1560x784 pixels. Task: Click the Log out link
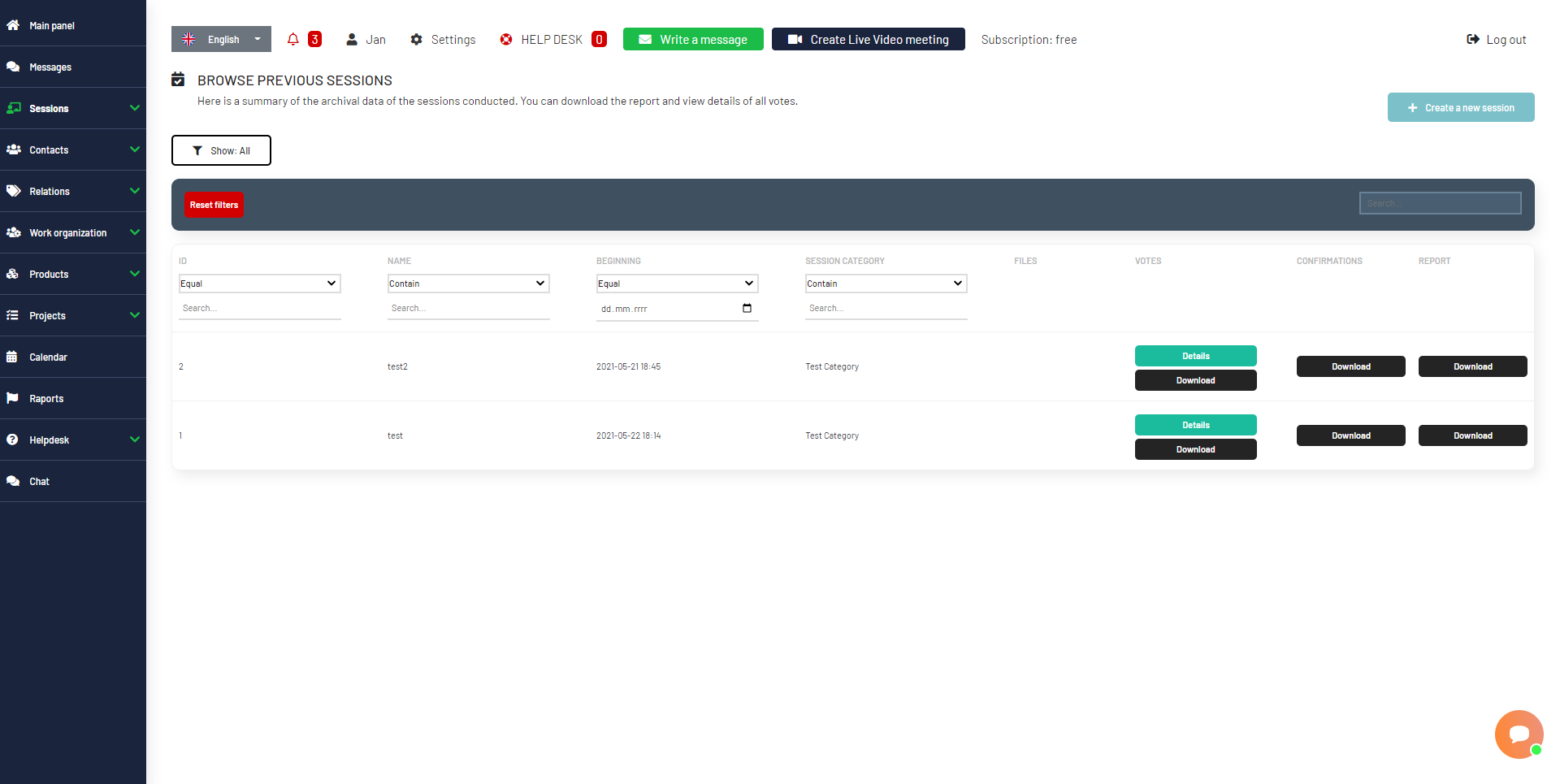click(1497, 39)
